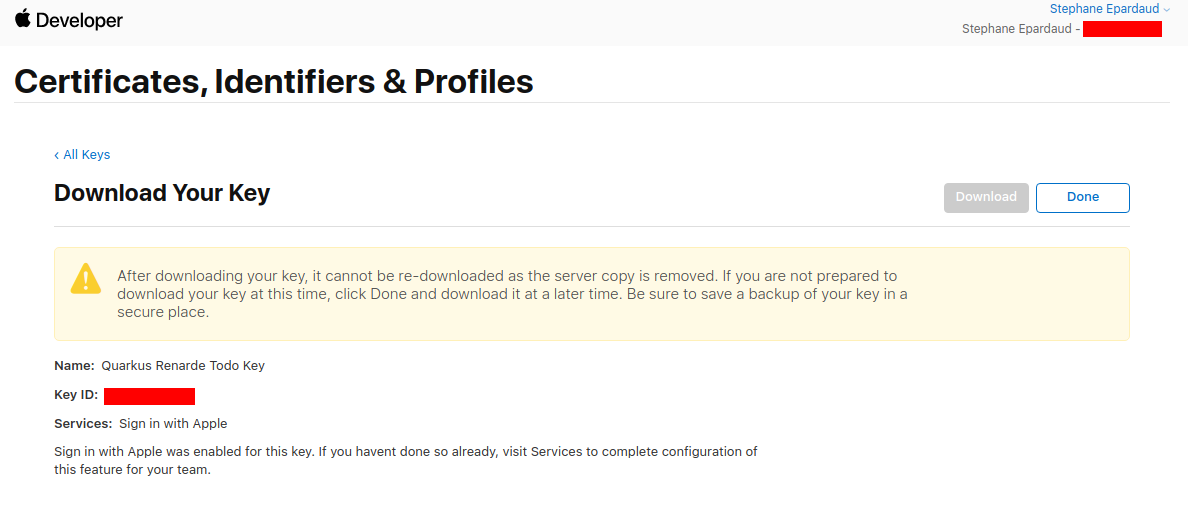
Task: Click the yellow warning triangle icon
Action: click(86, 279)
